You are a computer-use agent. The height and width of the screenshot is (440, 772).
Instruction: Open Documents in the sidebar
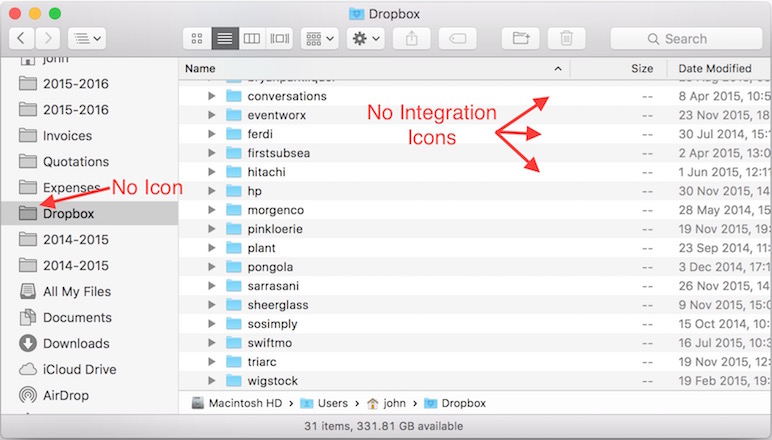(x=89, y=317)
